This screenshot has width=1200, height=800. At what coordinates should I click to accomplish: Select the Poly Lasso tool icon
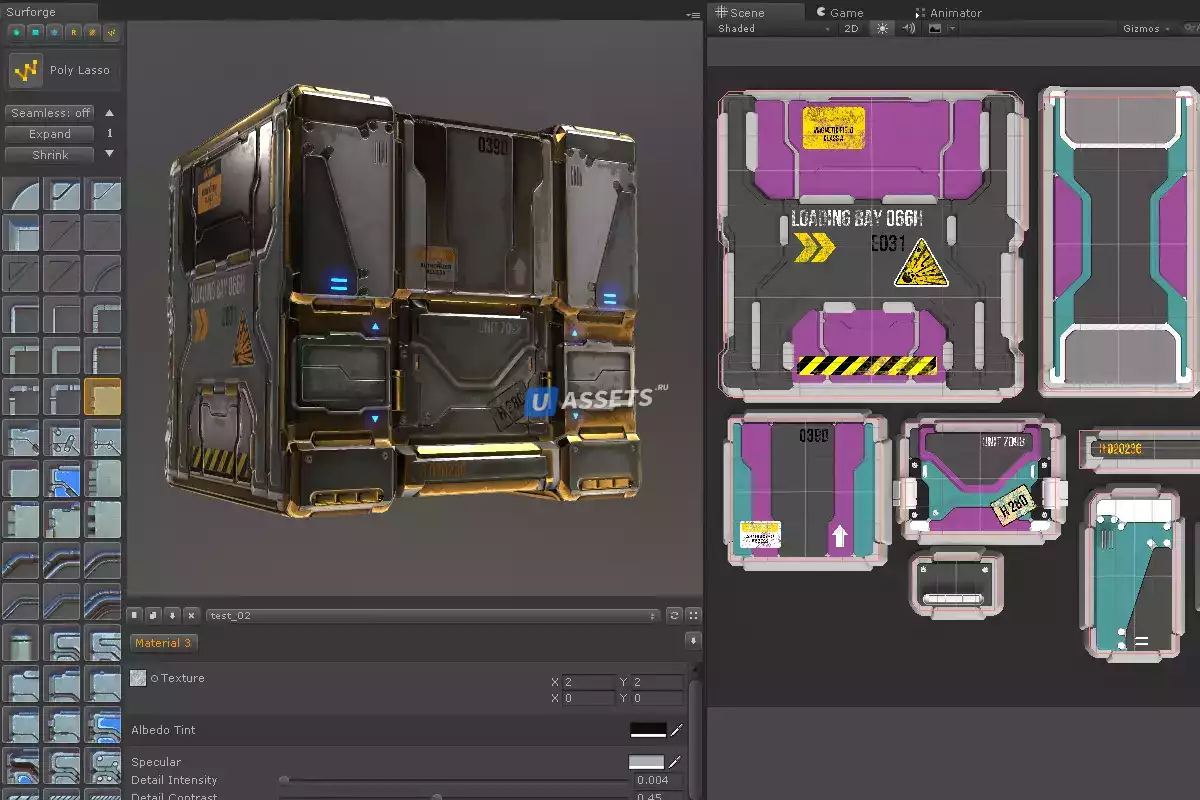point(27,70)
